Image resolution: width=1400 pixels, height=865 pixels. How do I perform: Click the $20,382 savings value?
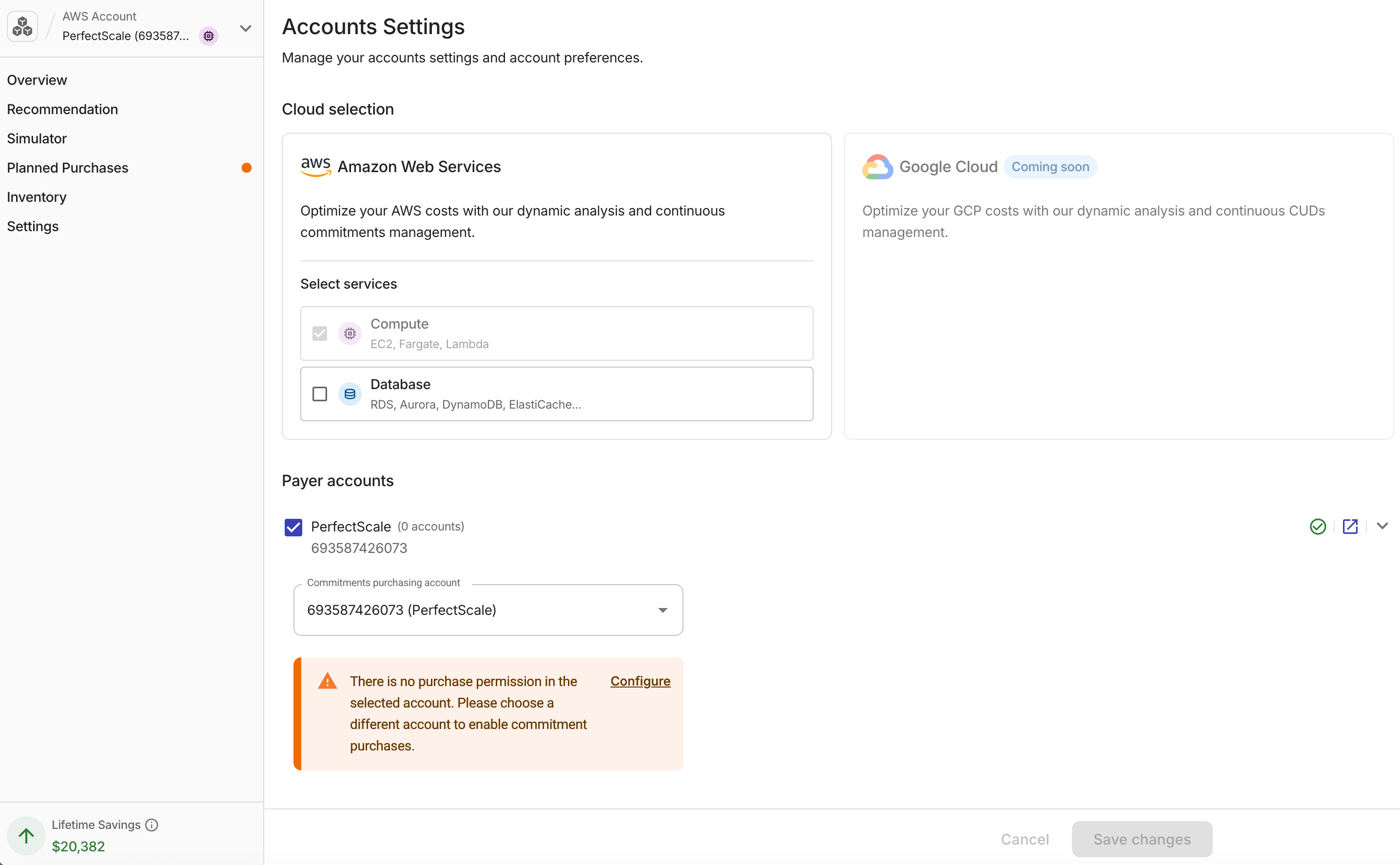(x=78, y=846)
